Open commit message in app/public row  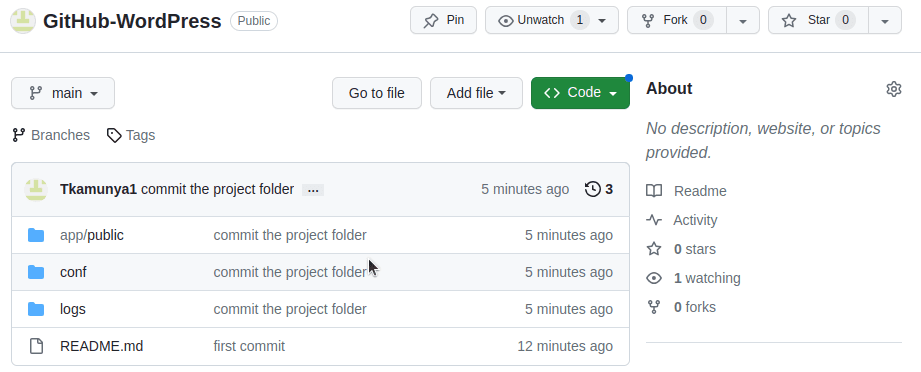tap(290, 235)
